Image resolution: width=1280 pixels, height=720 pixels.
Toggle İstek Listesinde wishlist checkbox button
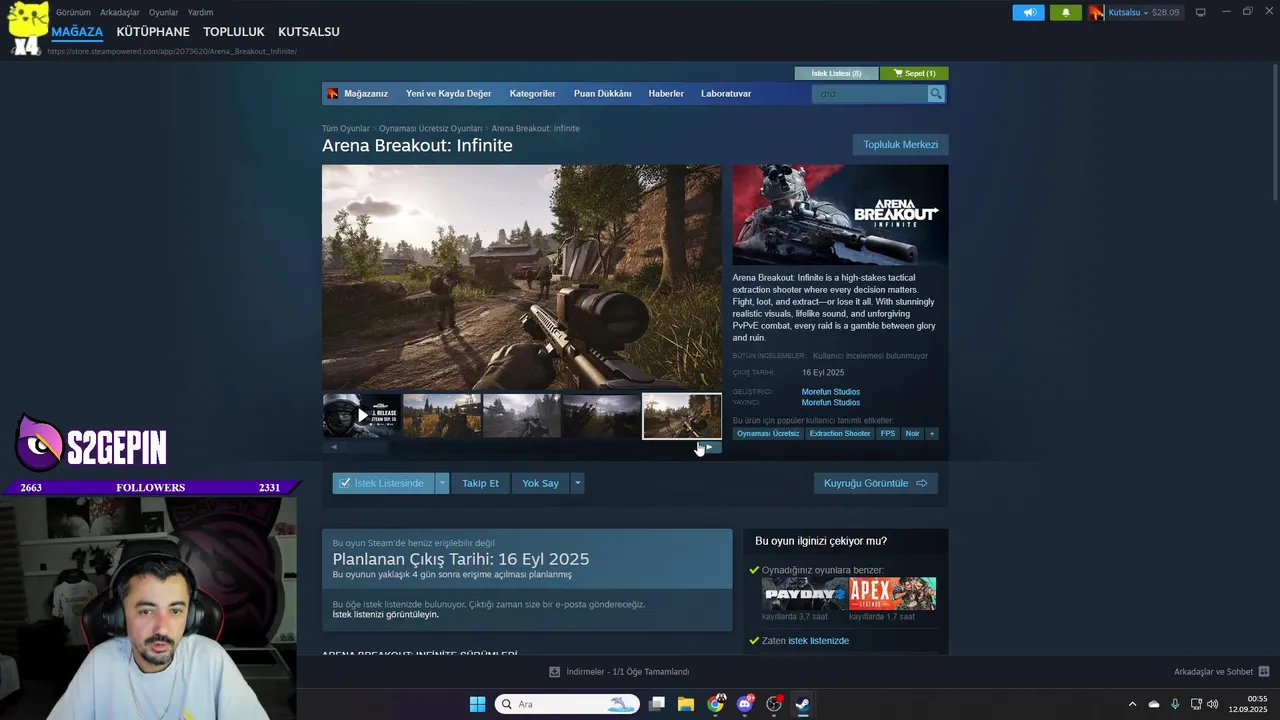(383, 483)
